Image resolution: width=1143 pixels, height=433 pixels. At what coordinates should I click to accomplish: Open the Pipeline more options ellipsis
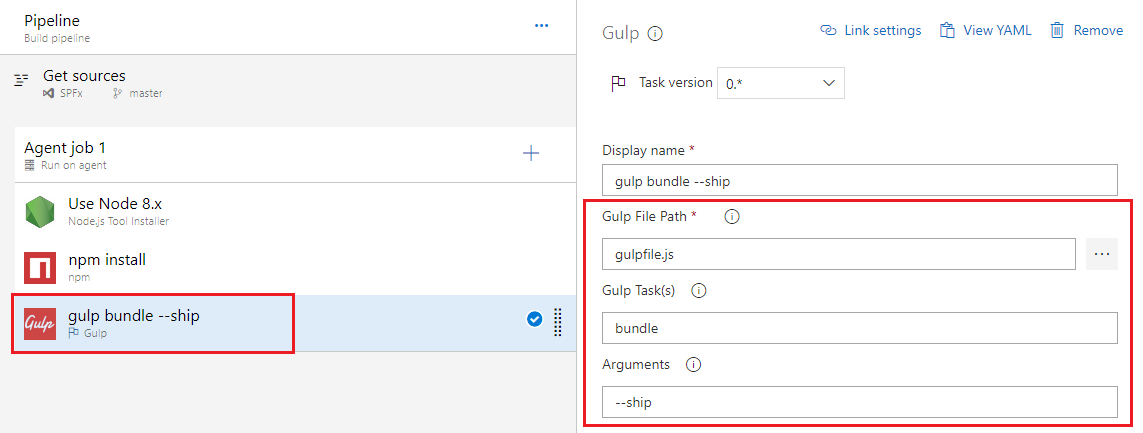[541, 26]
